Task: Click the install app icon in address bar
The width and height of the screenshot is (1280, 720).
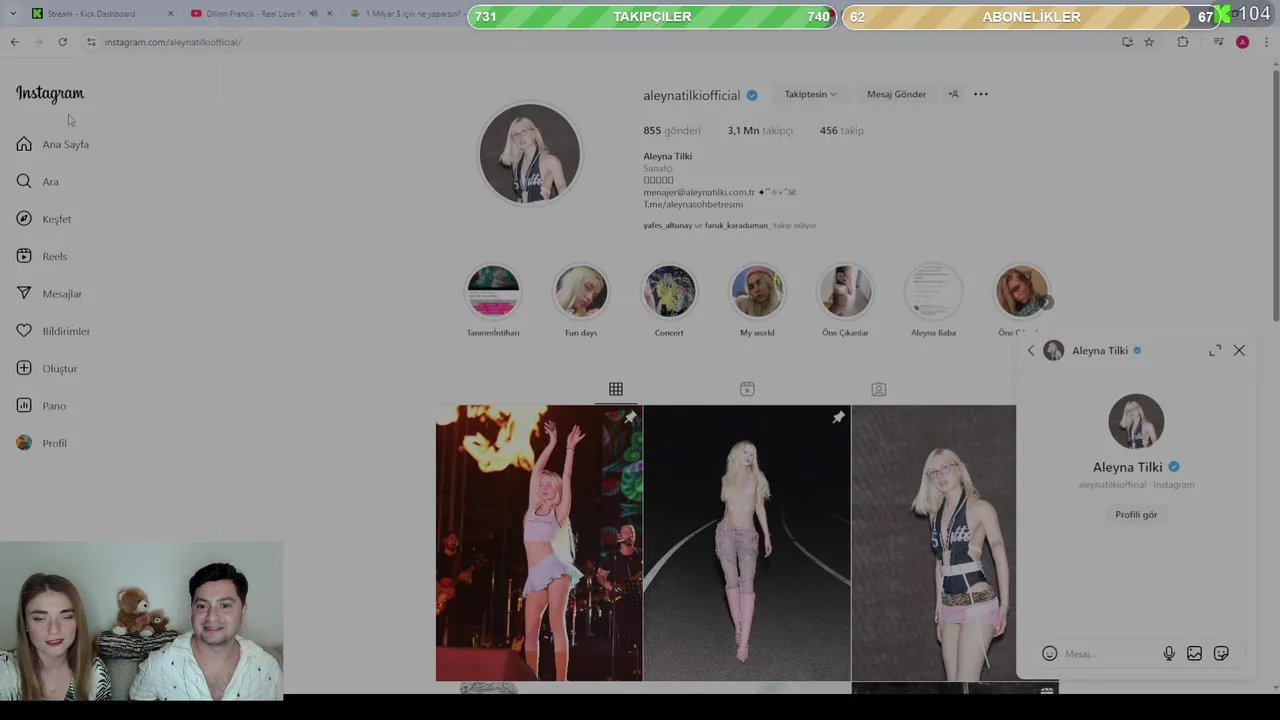Action: pos(1127,42)
